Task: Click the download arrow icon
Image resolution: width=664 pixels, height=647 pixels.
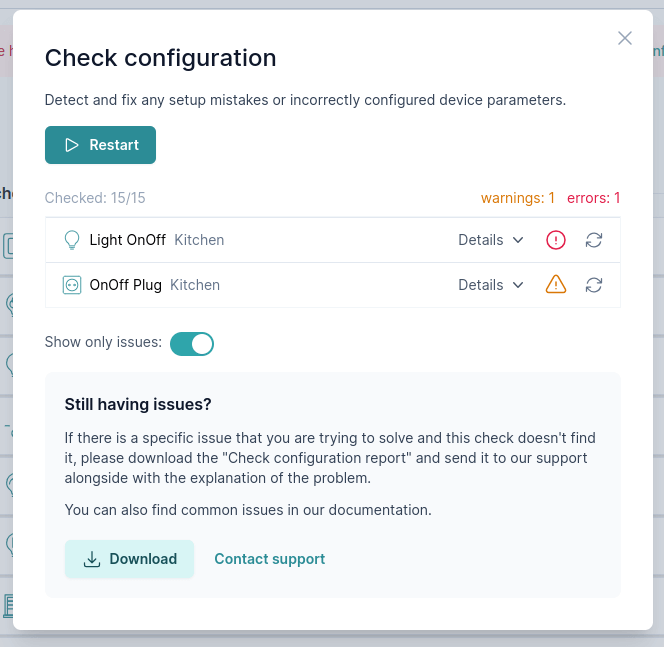Action: pyautogui.click(x=92, y=559)
